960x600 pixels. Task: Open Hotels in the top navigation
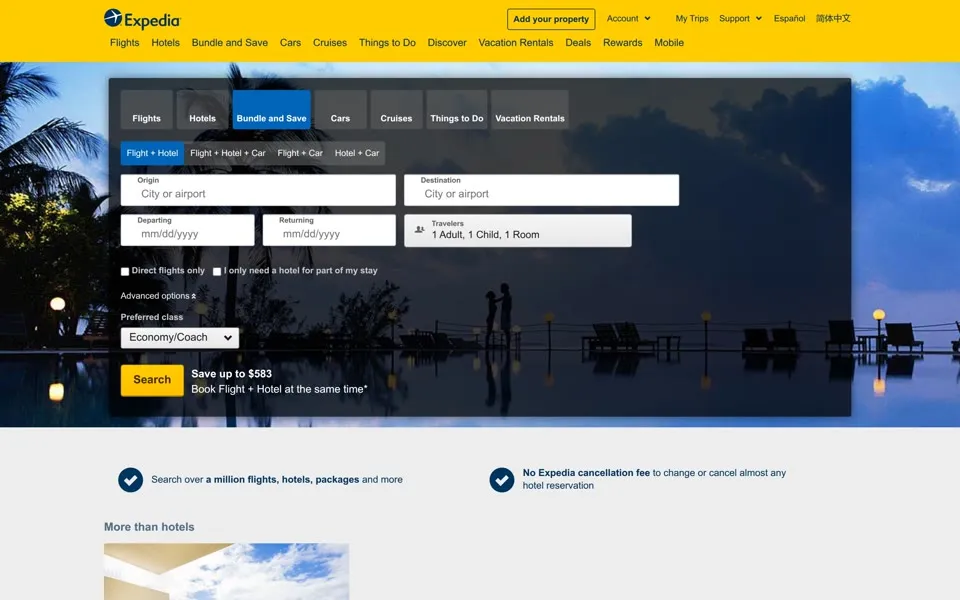tap(165, 43)
